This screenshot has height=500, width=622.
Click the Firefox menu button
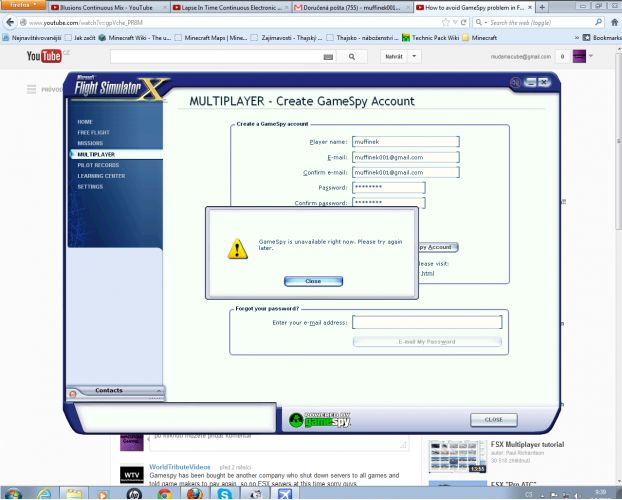pyautogui.click(x=22, y=5)
